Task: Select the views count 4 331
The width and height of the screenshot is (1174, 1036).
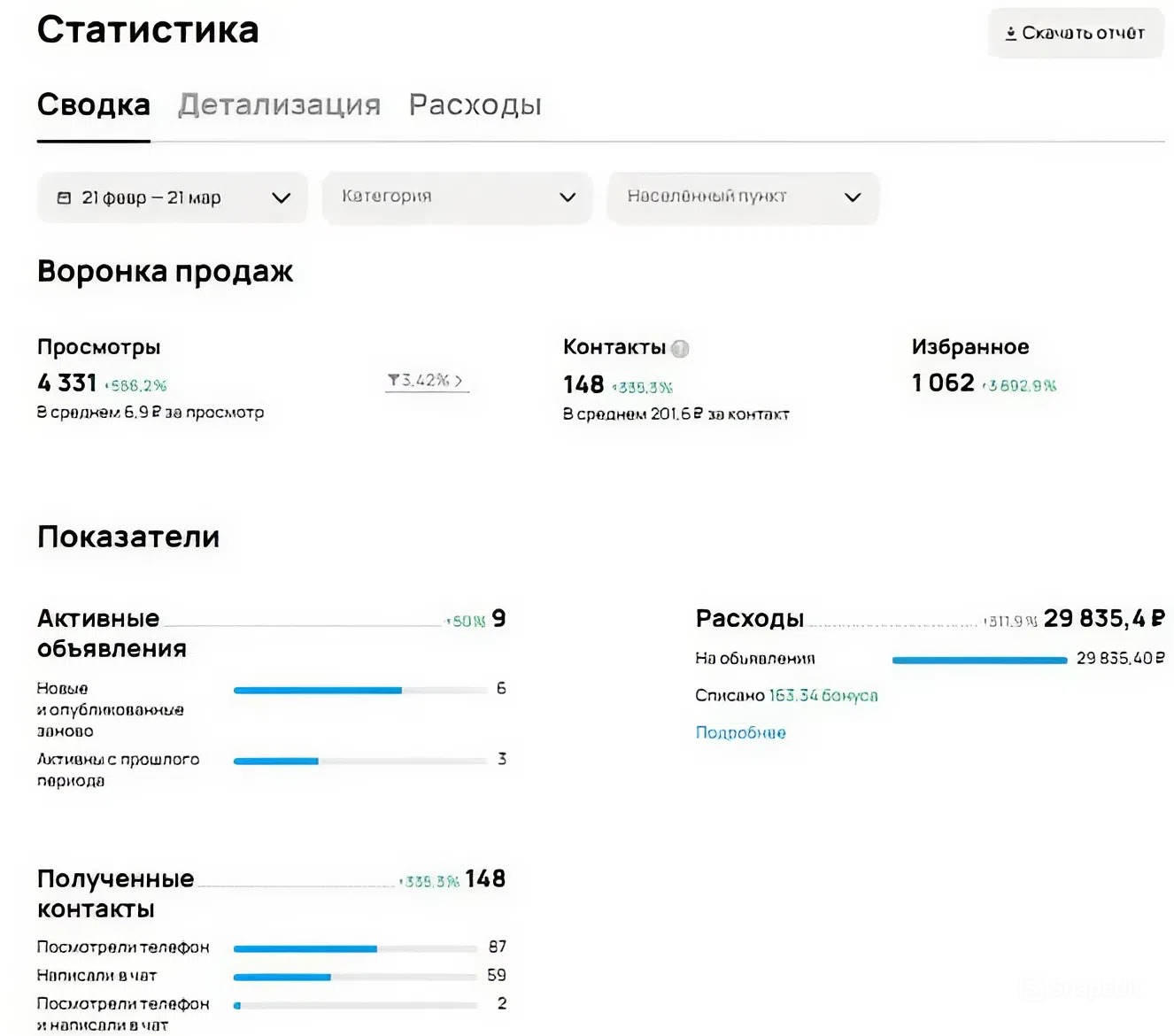Action: pos(67,383)
